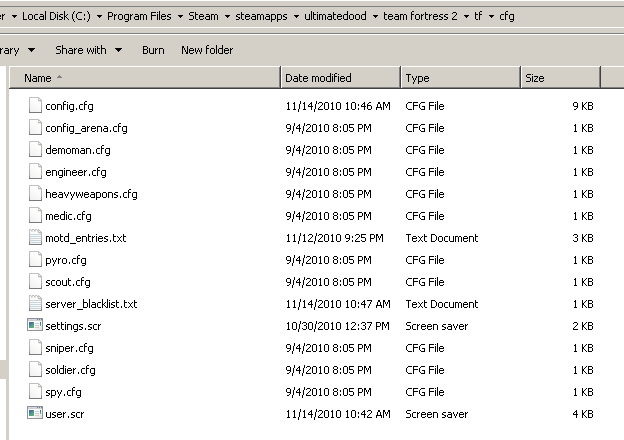The image size is (624, 440).
Task: Click the user.scr file name
Action: 64,414
